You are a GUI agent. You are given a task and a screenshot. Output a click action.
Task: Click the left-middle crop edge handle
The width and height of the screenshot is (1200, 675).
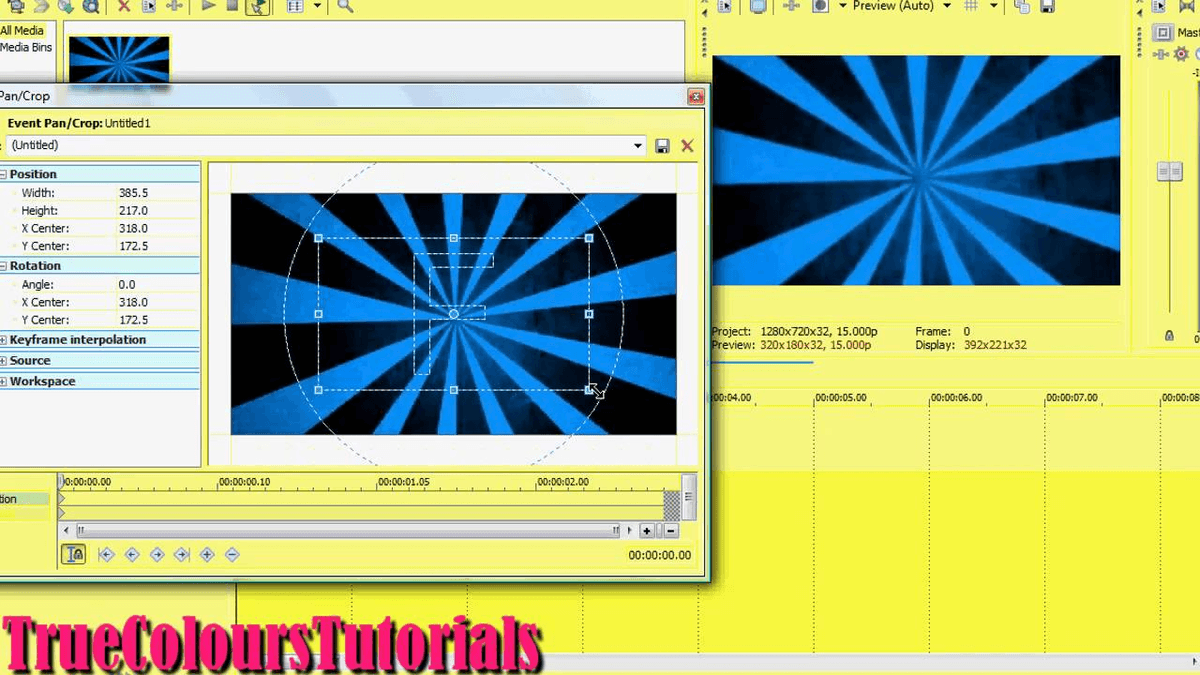tap(319, 314)
